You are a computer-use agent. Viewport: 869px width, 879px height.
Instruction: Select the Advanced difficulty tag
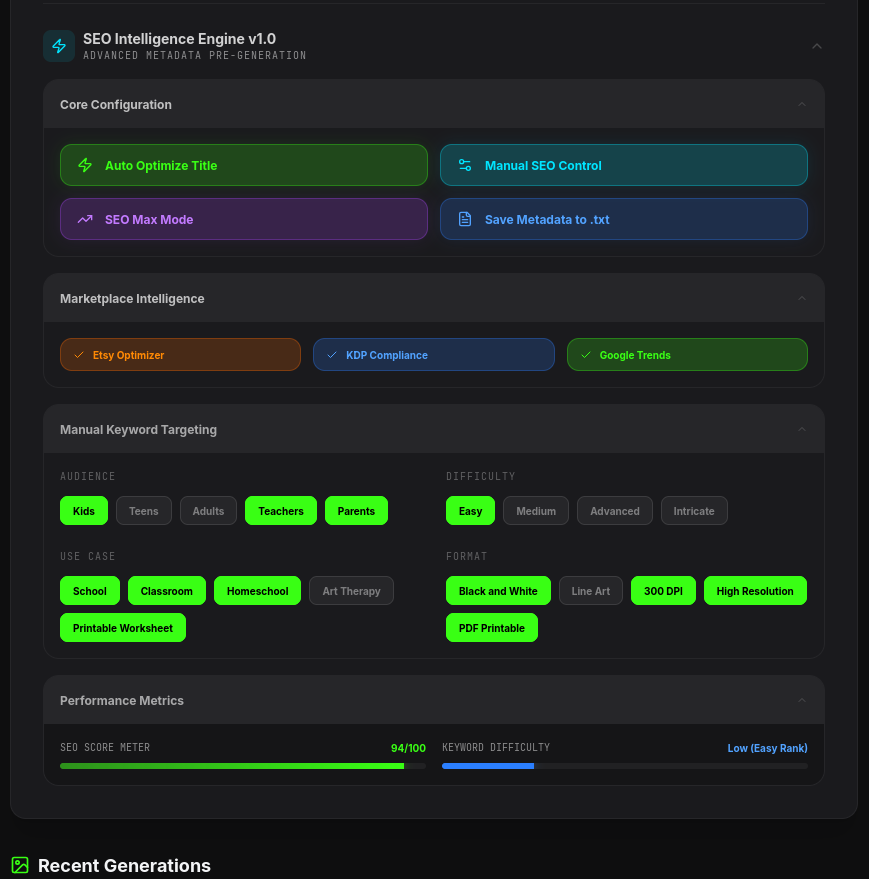click(x=614, y=511)
